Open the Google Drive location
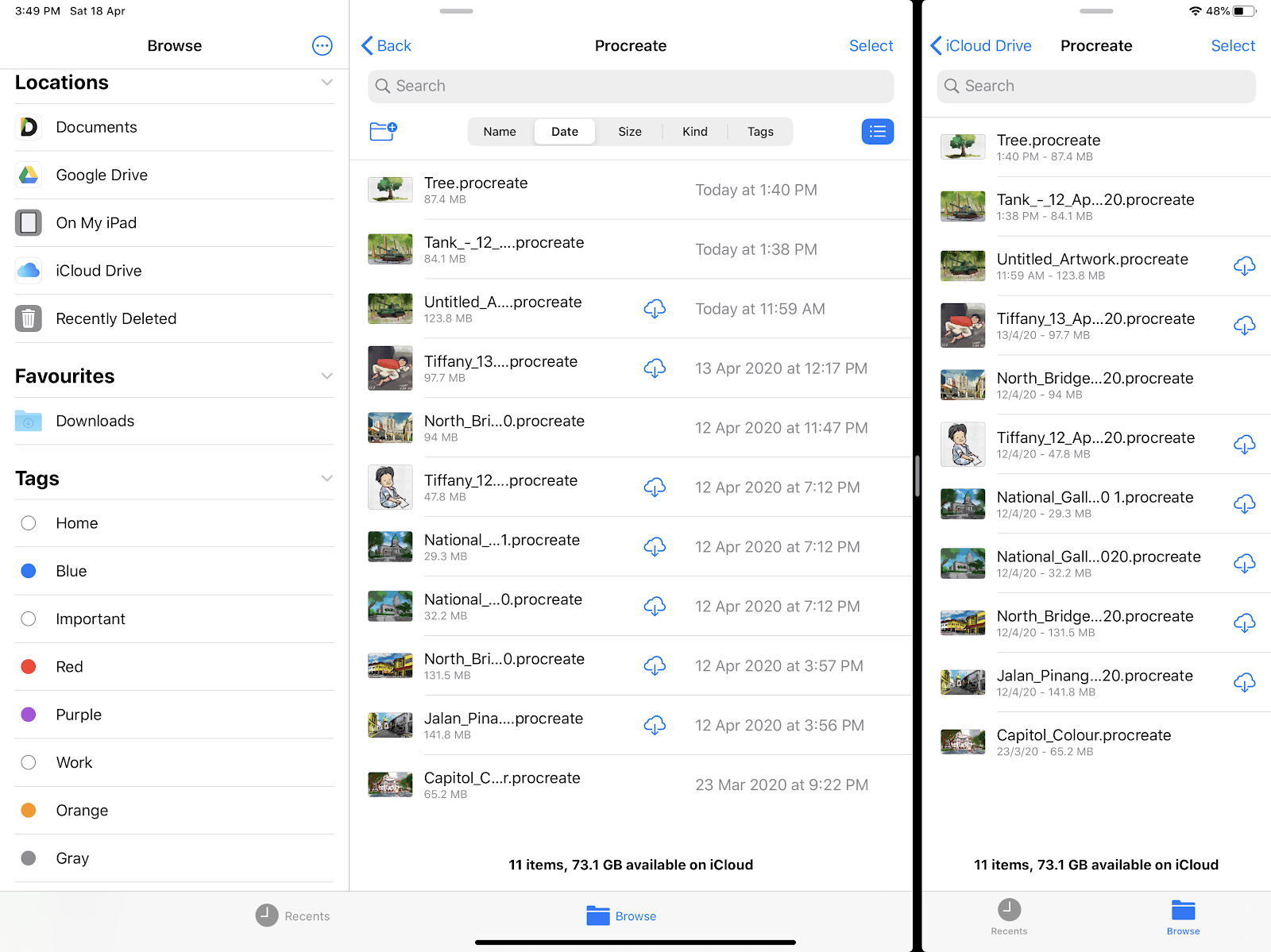 click(174, 175)
